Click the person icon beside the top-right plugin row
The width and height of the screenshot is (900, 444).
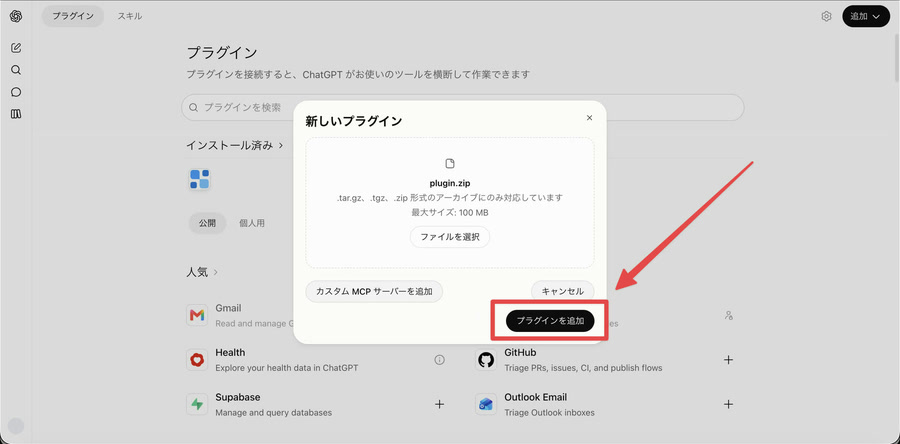[729, 315]
